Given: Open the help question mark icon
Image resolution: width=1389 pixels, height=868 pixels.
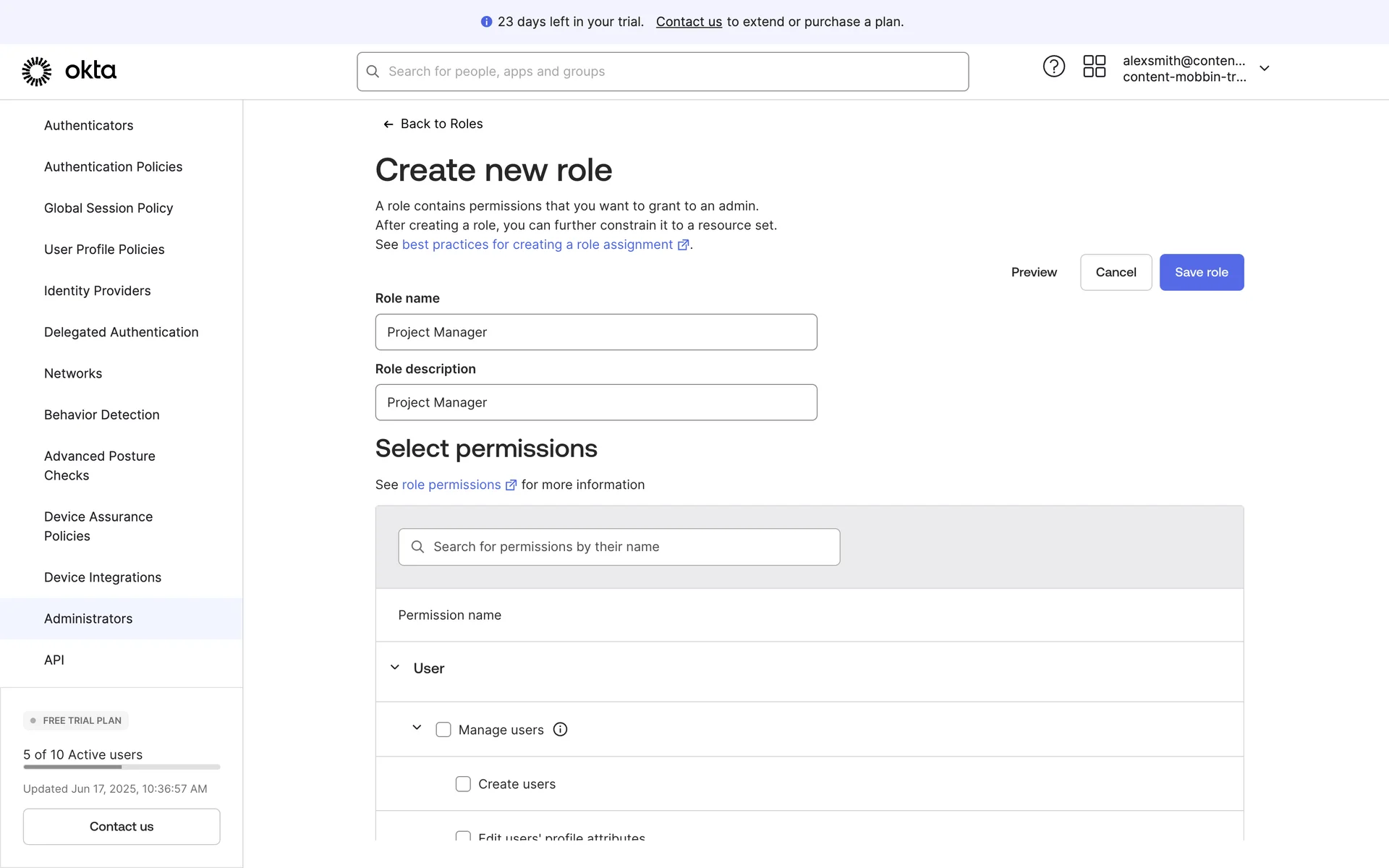Looking at the screenshot, I should tap(1053, 67).
